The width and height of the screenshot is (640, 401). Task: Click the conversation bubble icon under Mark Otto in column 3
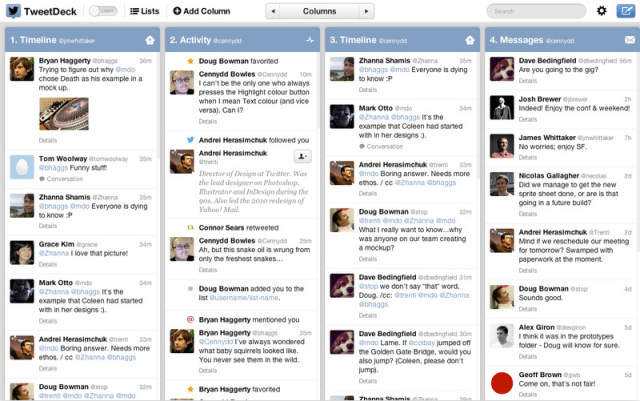[x=362, y=147]
